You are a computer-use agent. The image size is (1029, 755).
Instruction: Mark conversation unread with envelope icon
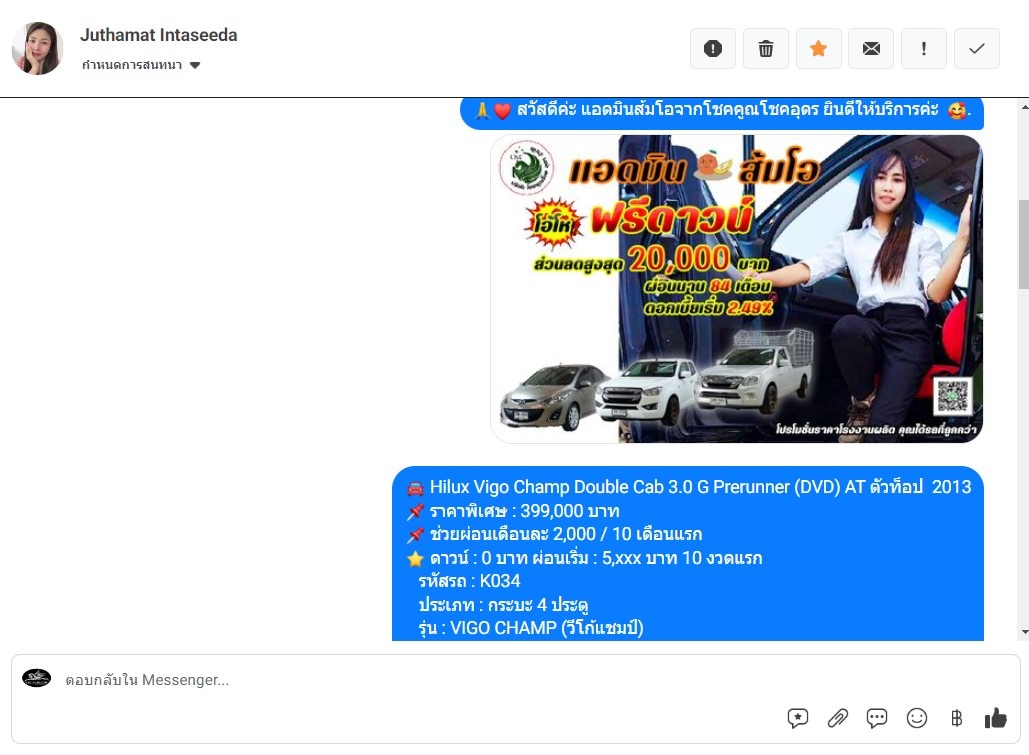(x=871, y=49)
